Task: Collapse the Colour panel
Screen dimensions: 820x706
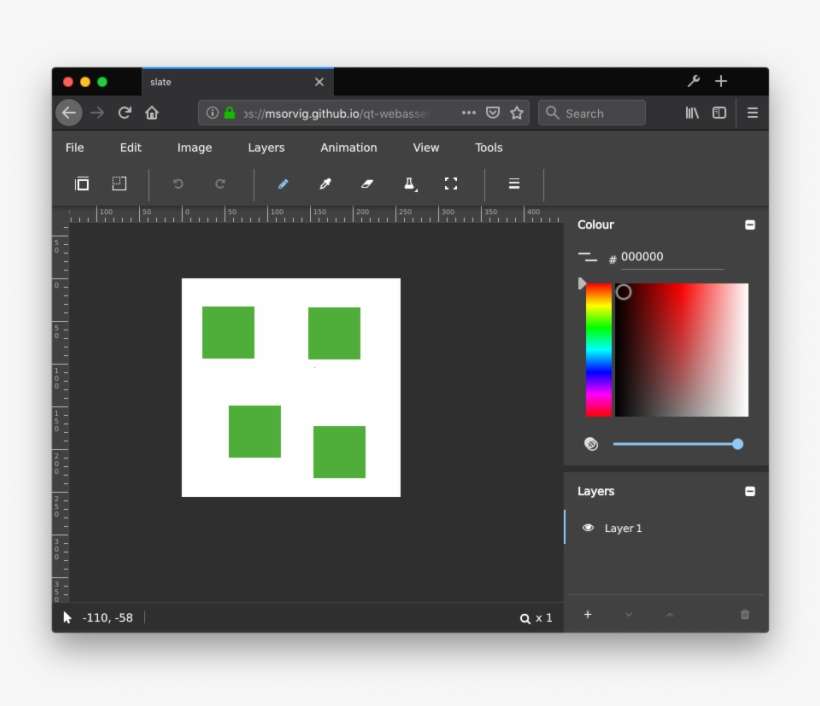Action: click(749, 225)
